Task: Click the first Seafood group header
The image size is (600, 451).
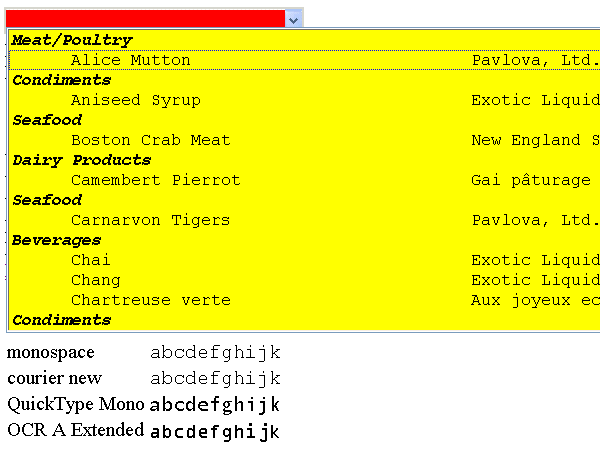Action: [x=47, y=120]
